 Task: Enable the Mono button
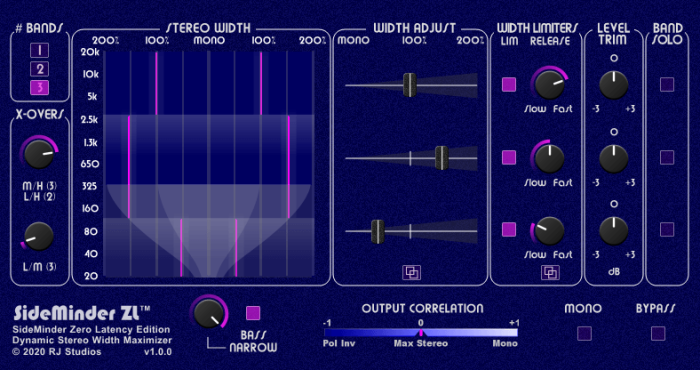(584, 333)
